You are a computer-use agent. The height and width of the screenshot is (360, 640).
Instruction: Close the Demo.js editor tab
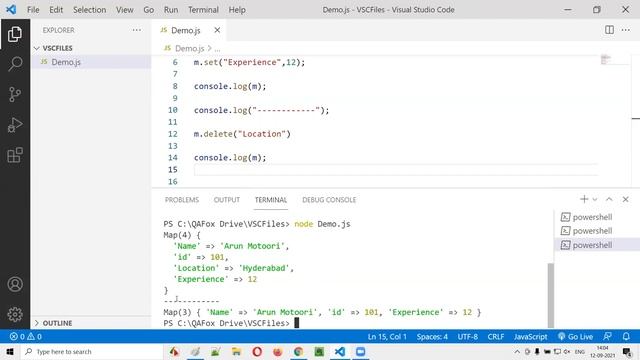point(217,30)
